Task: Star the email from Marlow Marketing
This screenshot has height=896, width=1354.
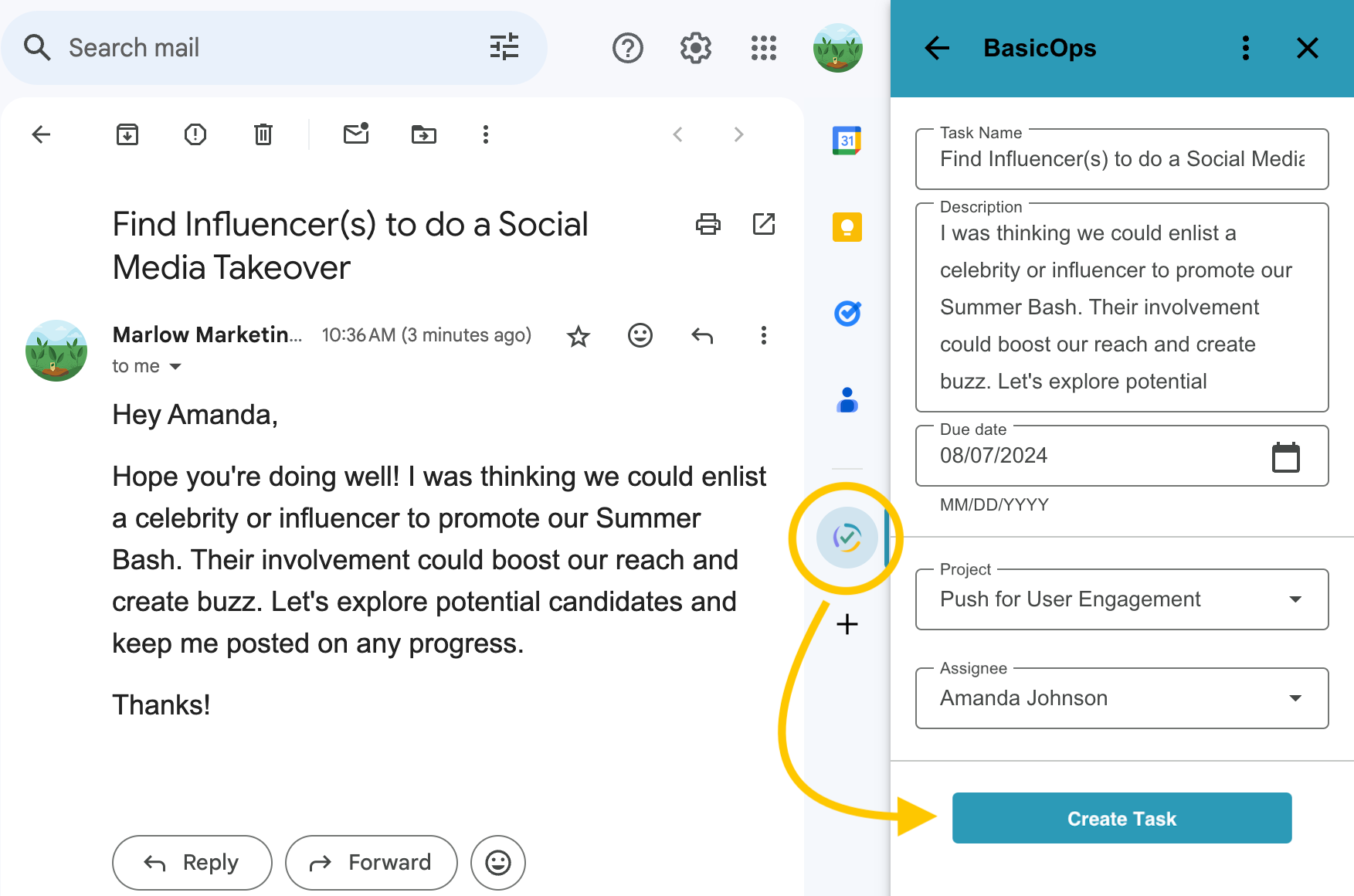Action: point(578,336)
